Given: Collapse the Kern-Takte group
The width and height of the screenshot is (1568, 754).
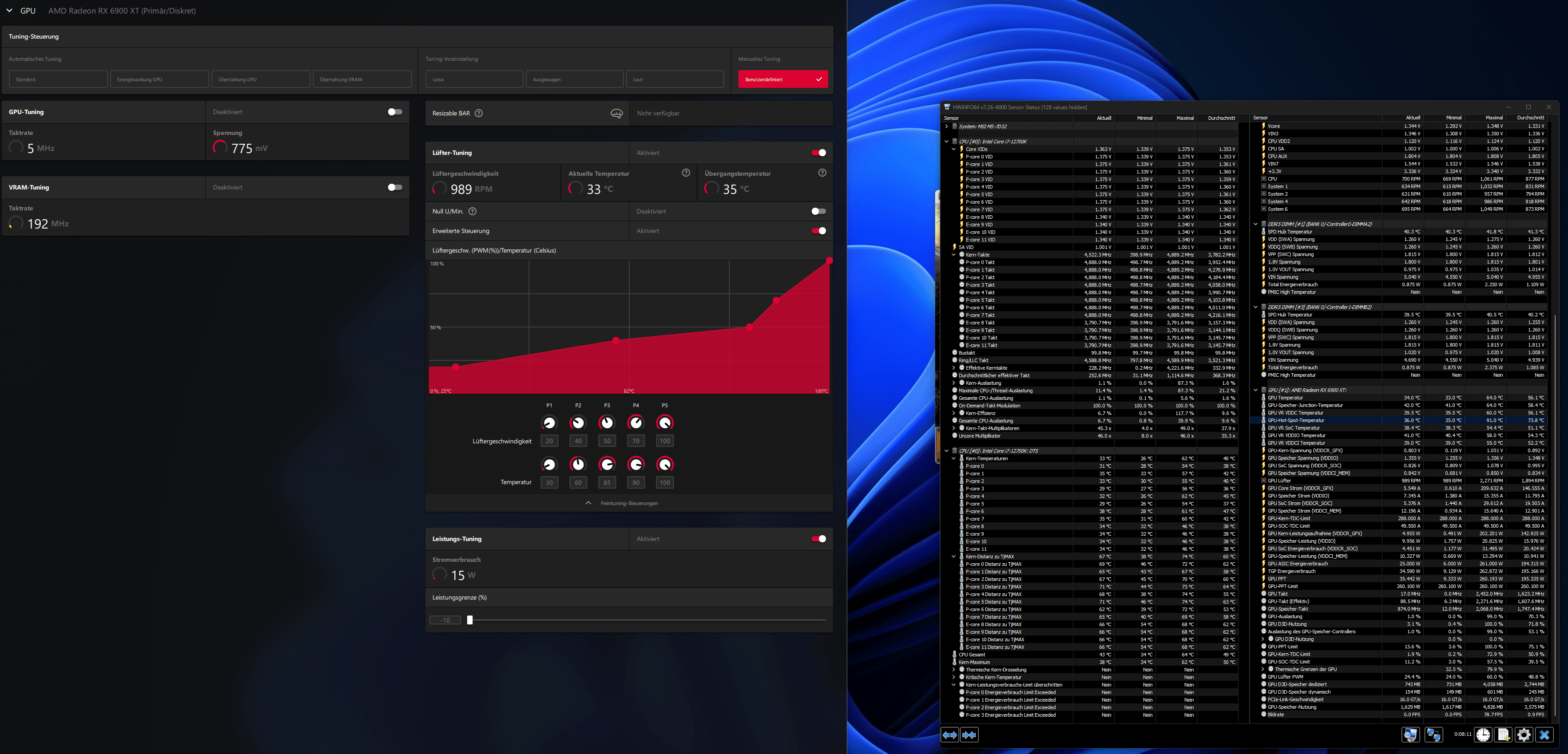Looking at the screenshot, I should 954,254.
